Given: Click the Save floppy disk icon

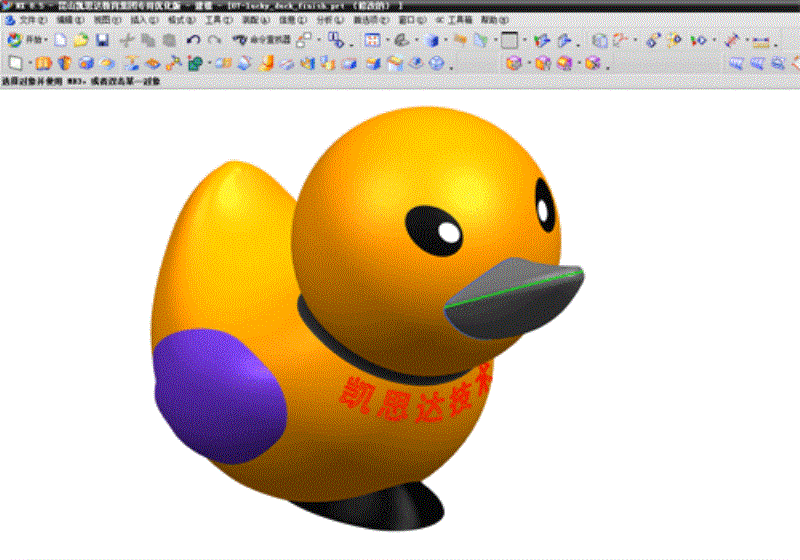Looking at the screenshot, I should tap(103, 41).
